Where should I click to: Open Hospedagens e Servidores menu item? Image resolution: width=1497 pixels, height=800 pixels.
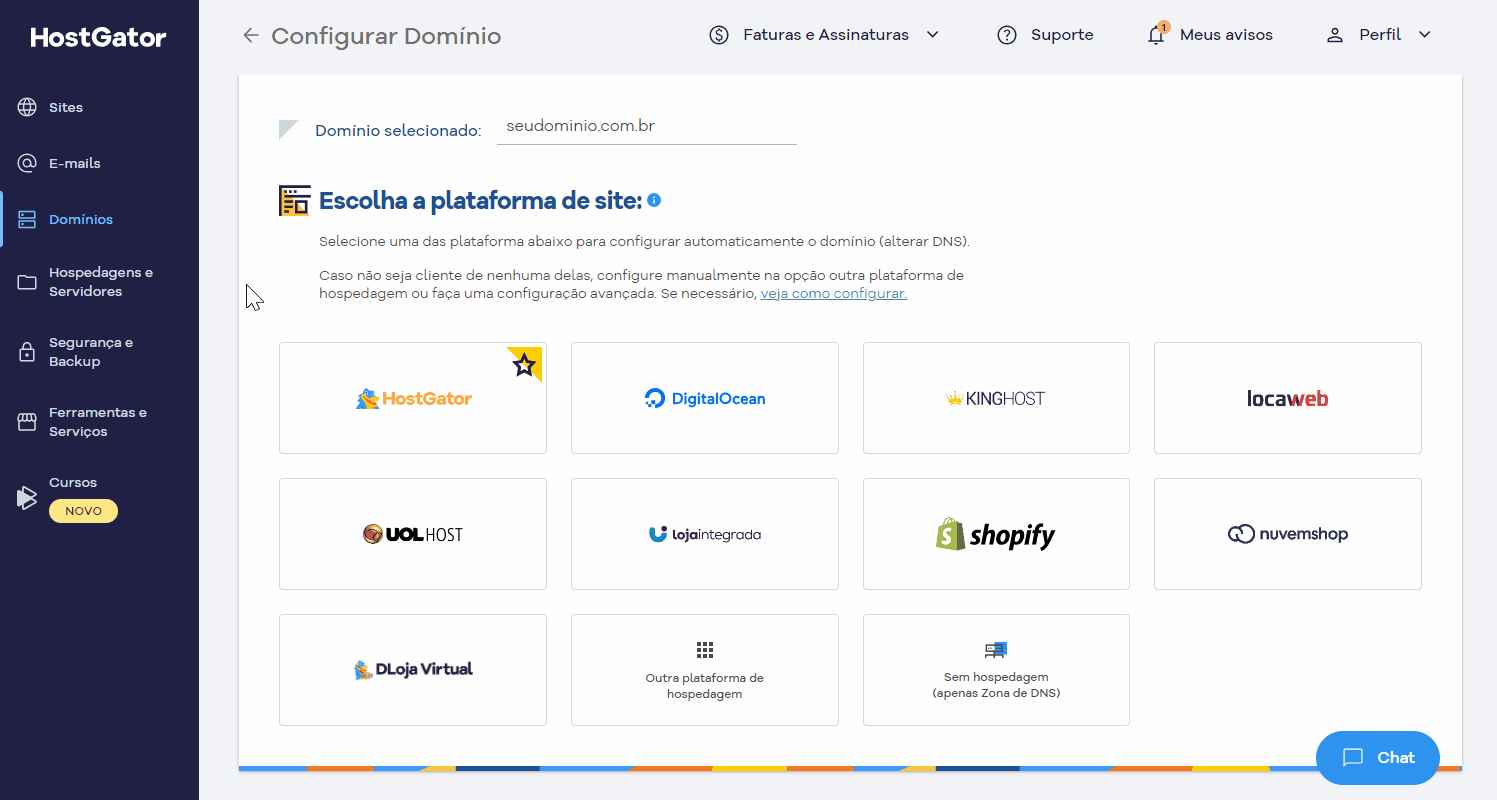(x=99, y=282)
